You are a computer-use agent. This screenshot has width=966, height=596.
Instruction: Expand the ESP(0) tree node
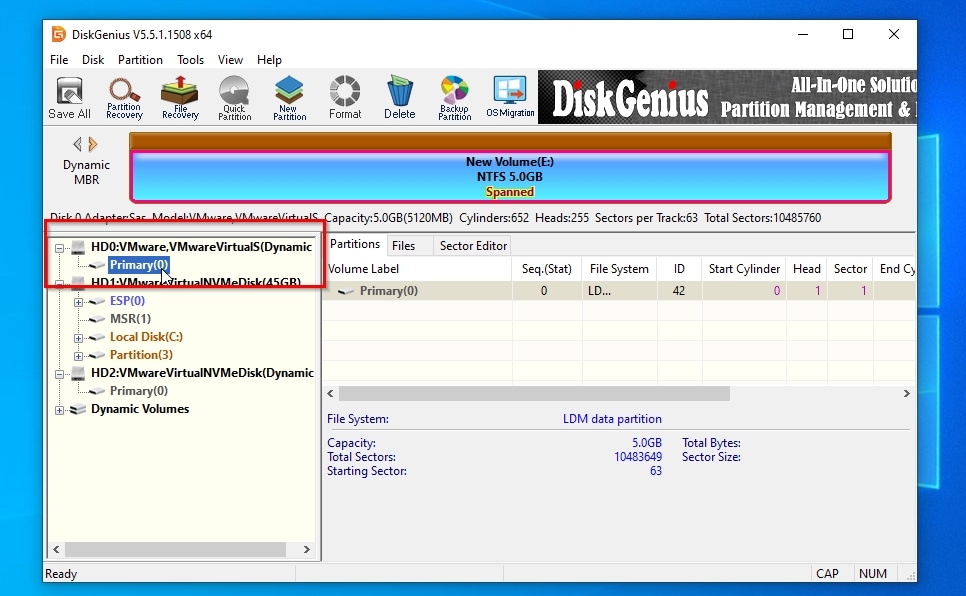79,301
